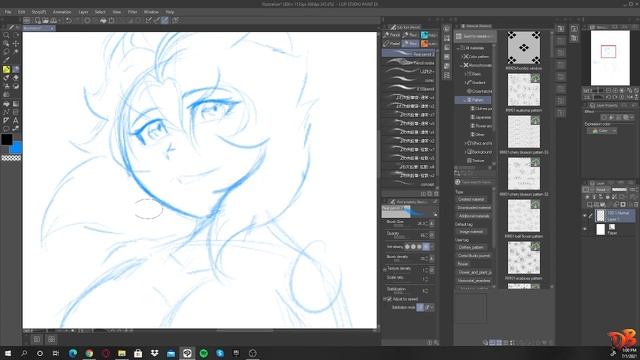Screen dimensions: 640x360
Task: Select the second Stabilization mode pen button
Action: (427, 307)
